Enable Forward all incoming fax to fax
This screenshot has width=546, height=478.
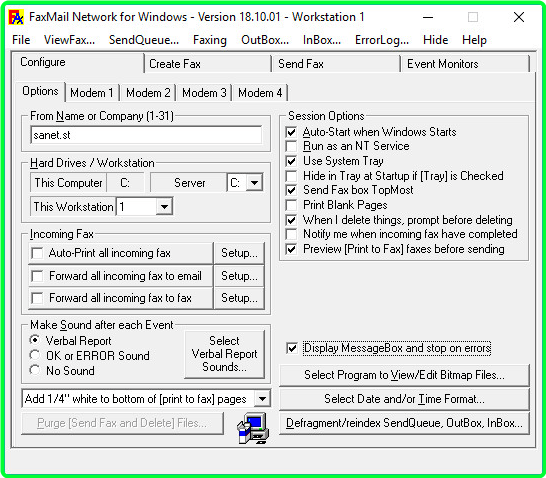37,298
